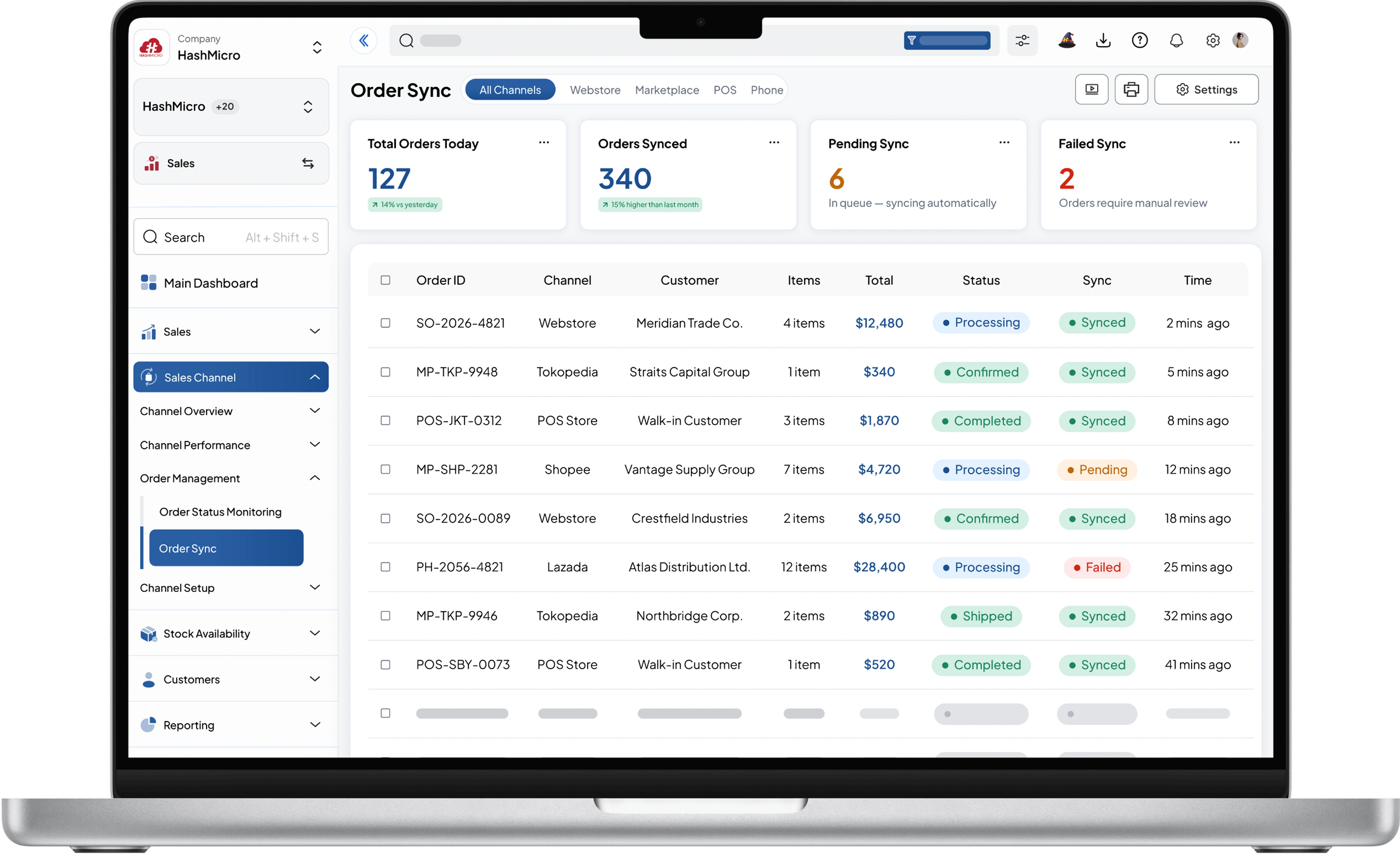1400x854 pixels.
Task: Click the Sales bar-chart icon in sidebar menu
Action: (x=148, y=332)
